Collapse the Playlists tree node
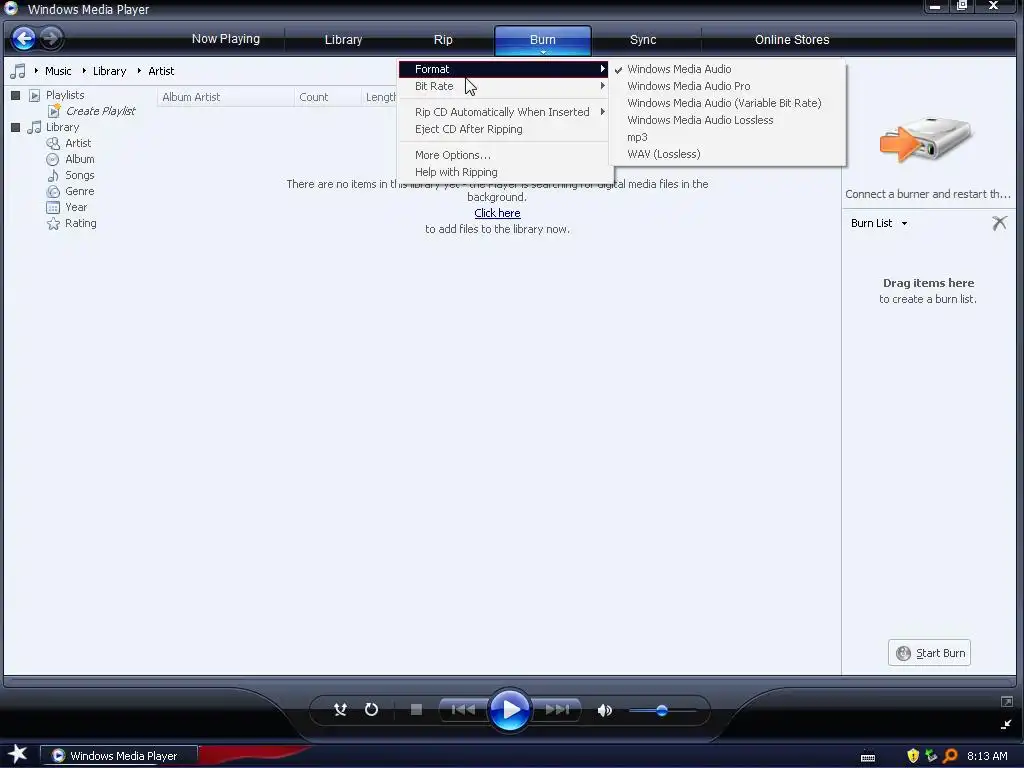Image resolution: width=1024 pixels, height=768 pixels. [16, 95]
